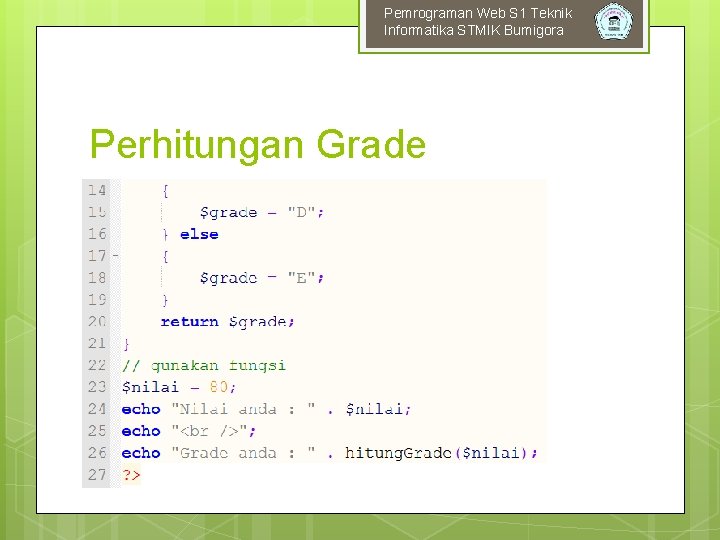This screenshot has width=720, height=540.
Task: Click the header text 'Pemrograman Web S1 Teknik'
Action: 478,13
